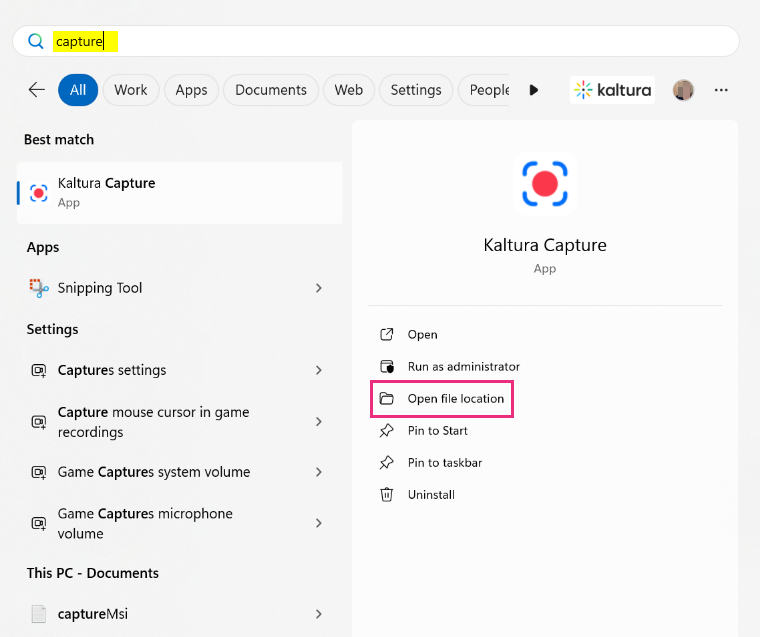This screenshot has width=760, height=637.
Task: Click icon beside Capture mouse cursor setting
Action: coord(39,422)
